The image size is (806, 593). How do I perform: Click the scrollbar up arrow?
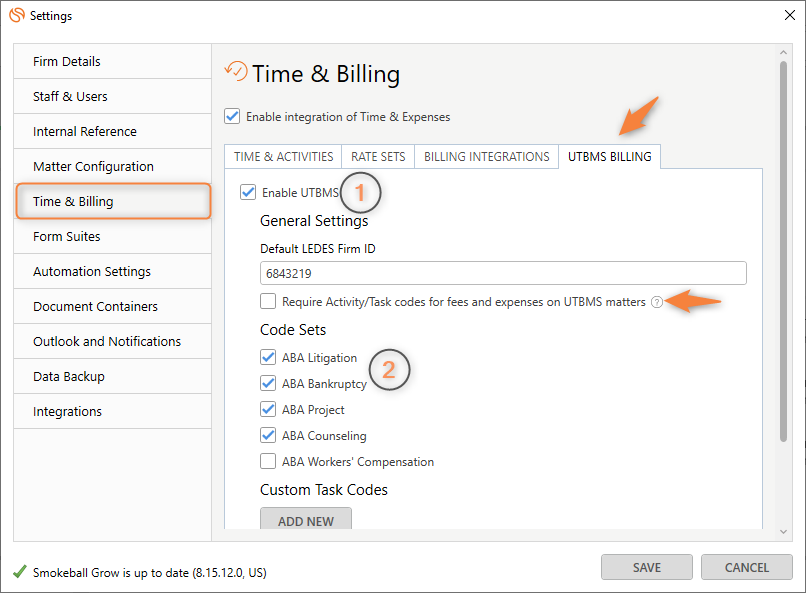point(783,52)
